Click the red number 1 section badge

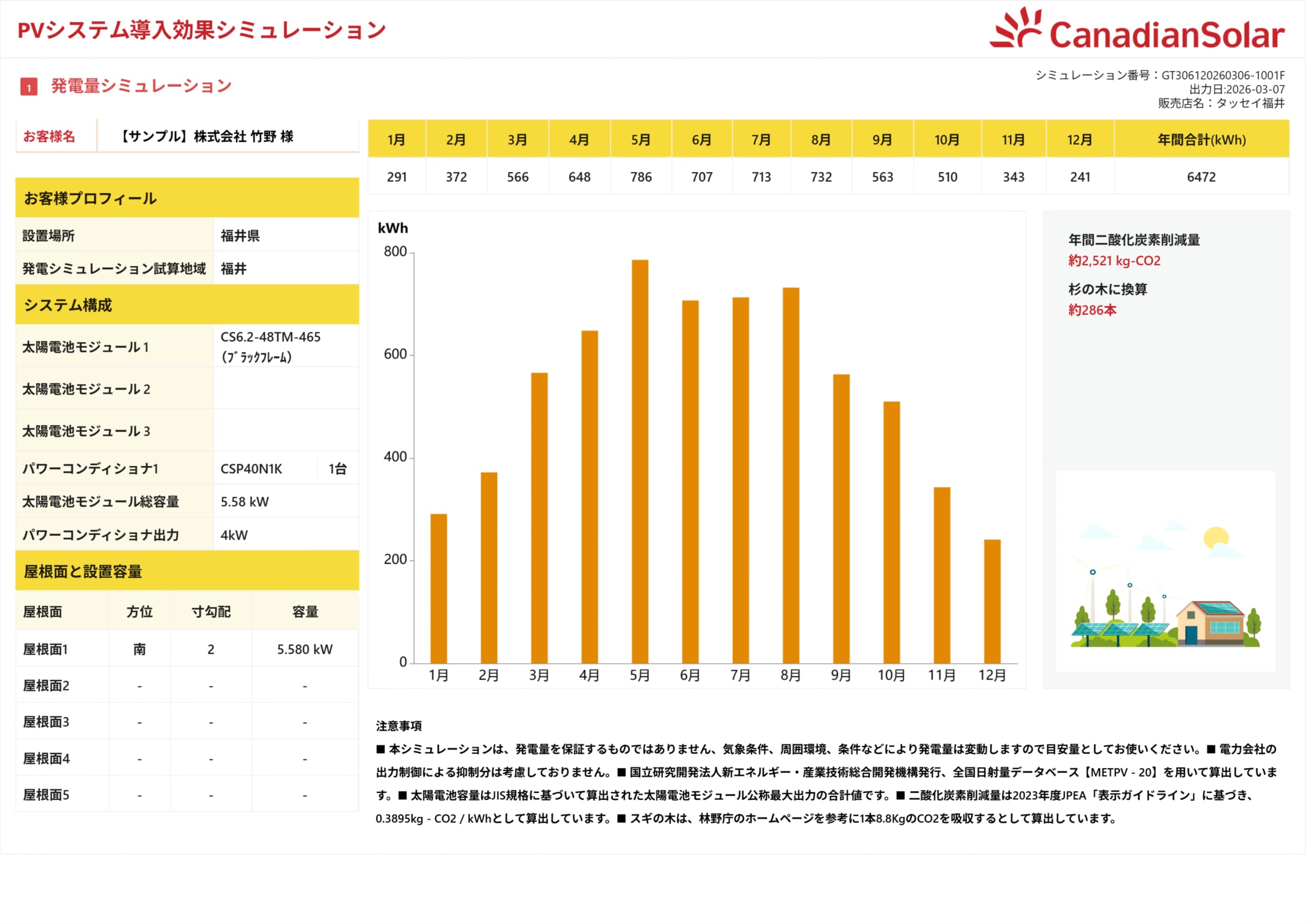click(x=29, y=87)
